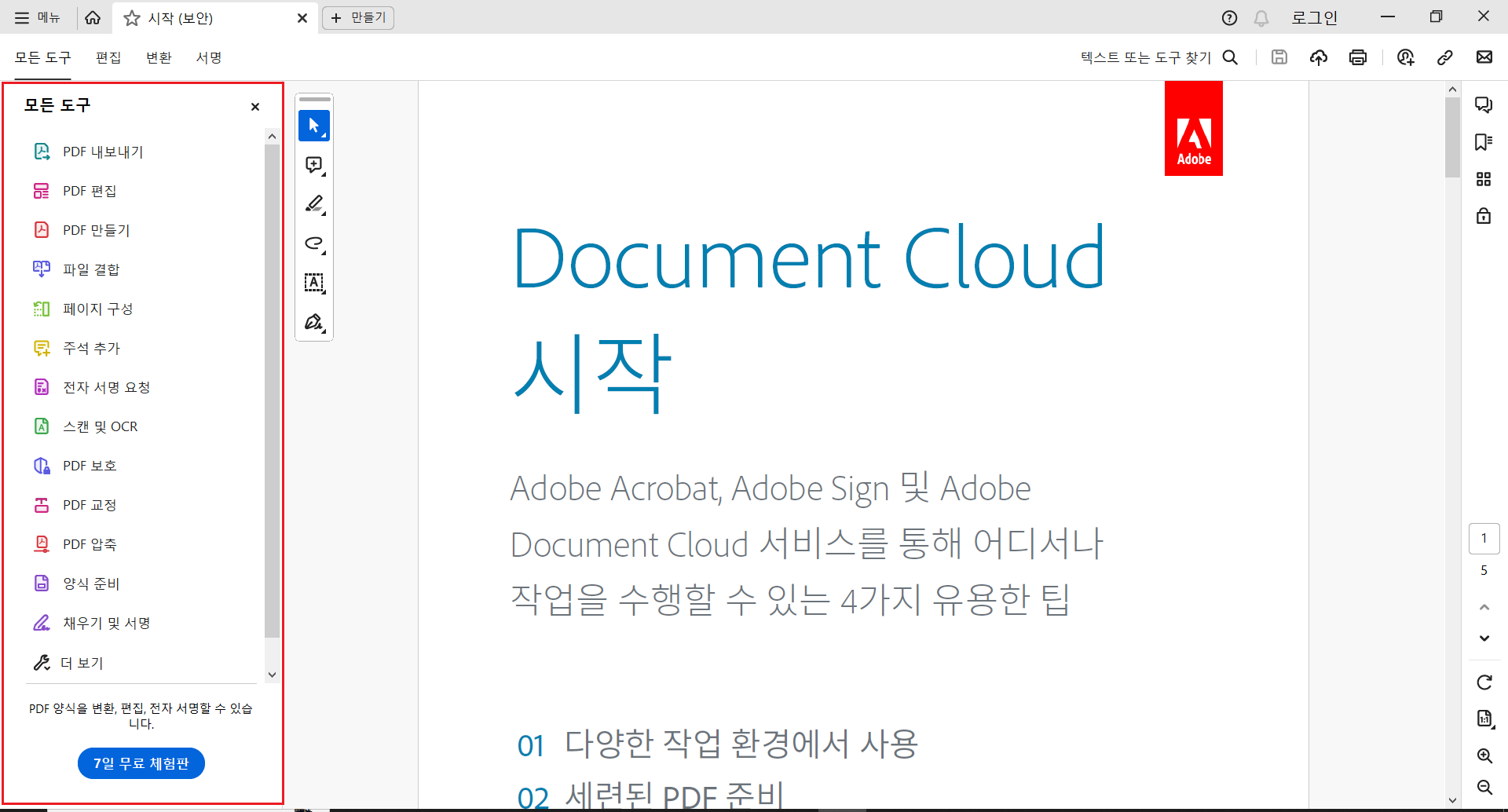Star the 시작 (보안) document tab
Image resolution: width=1508 pixels, height=812 pixels.
click(132, 18)
